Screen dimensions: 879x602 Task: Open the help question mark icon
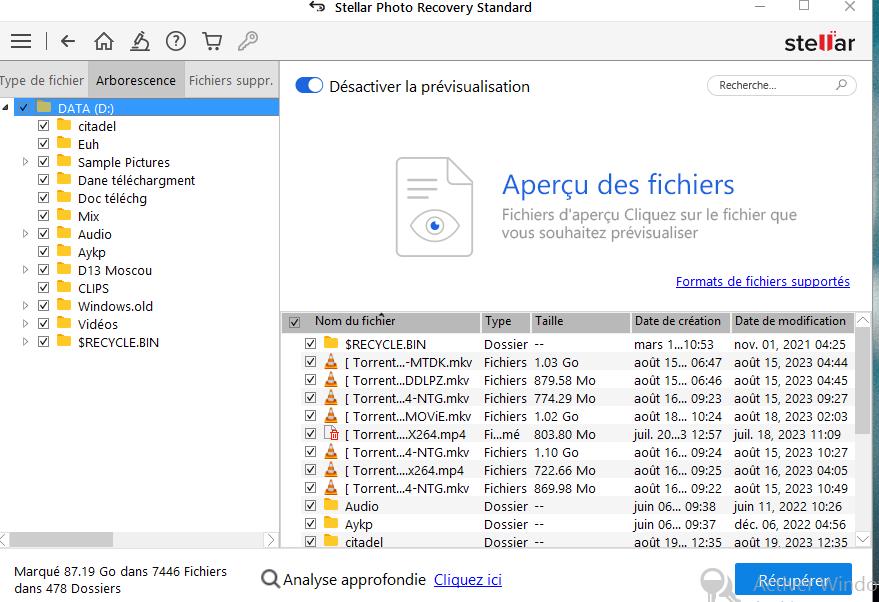click(x=176, y=41)
